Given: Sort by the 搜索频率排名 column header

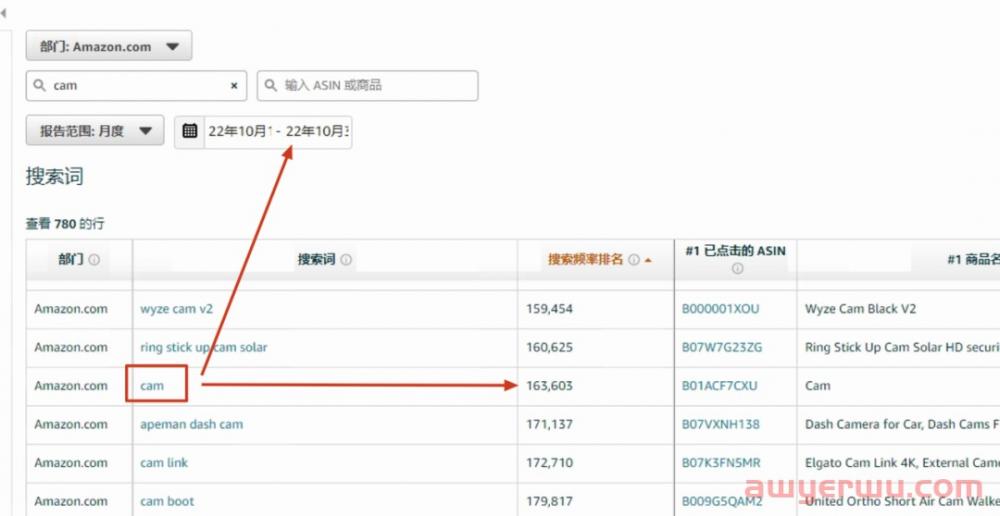Looking at the screenshot, I should point(585,260).
